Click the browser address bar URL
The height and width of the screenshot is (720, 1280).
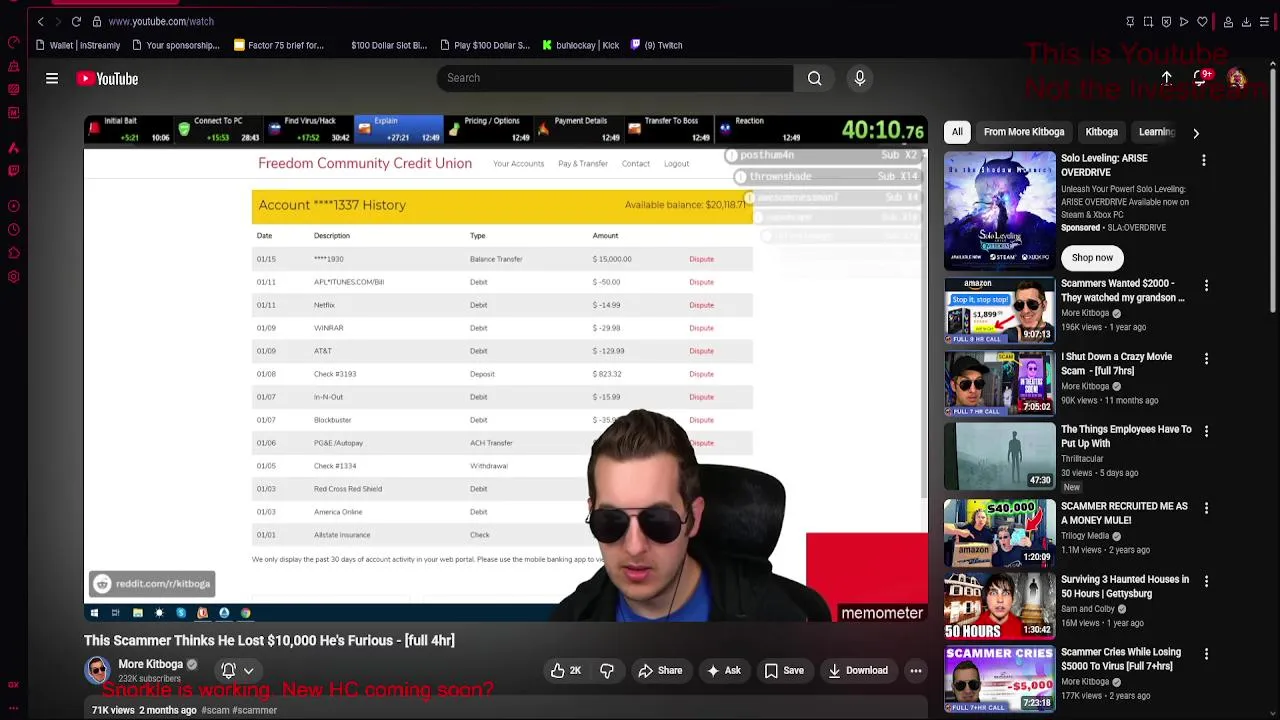click(161, 21)
